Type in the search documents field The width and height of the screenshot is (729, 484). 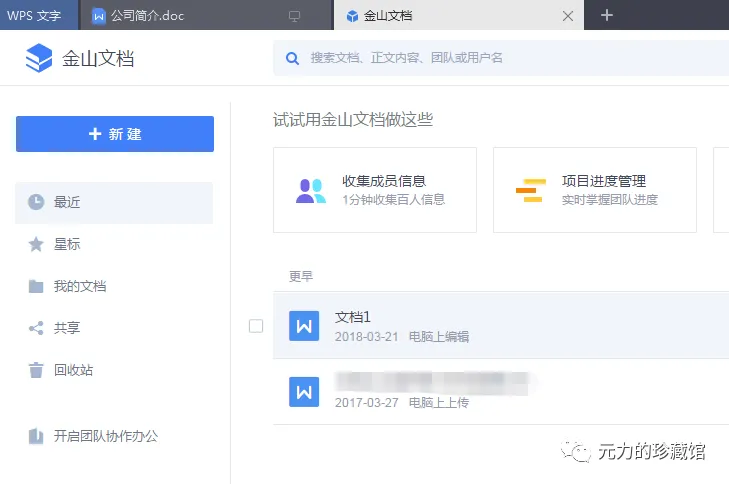point(500,58)
